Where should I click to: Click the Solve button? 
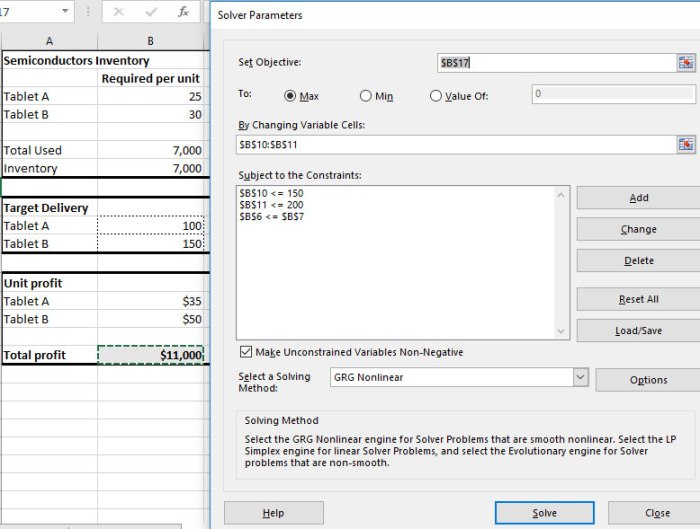point(544,513)
